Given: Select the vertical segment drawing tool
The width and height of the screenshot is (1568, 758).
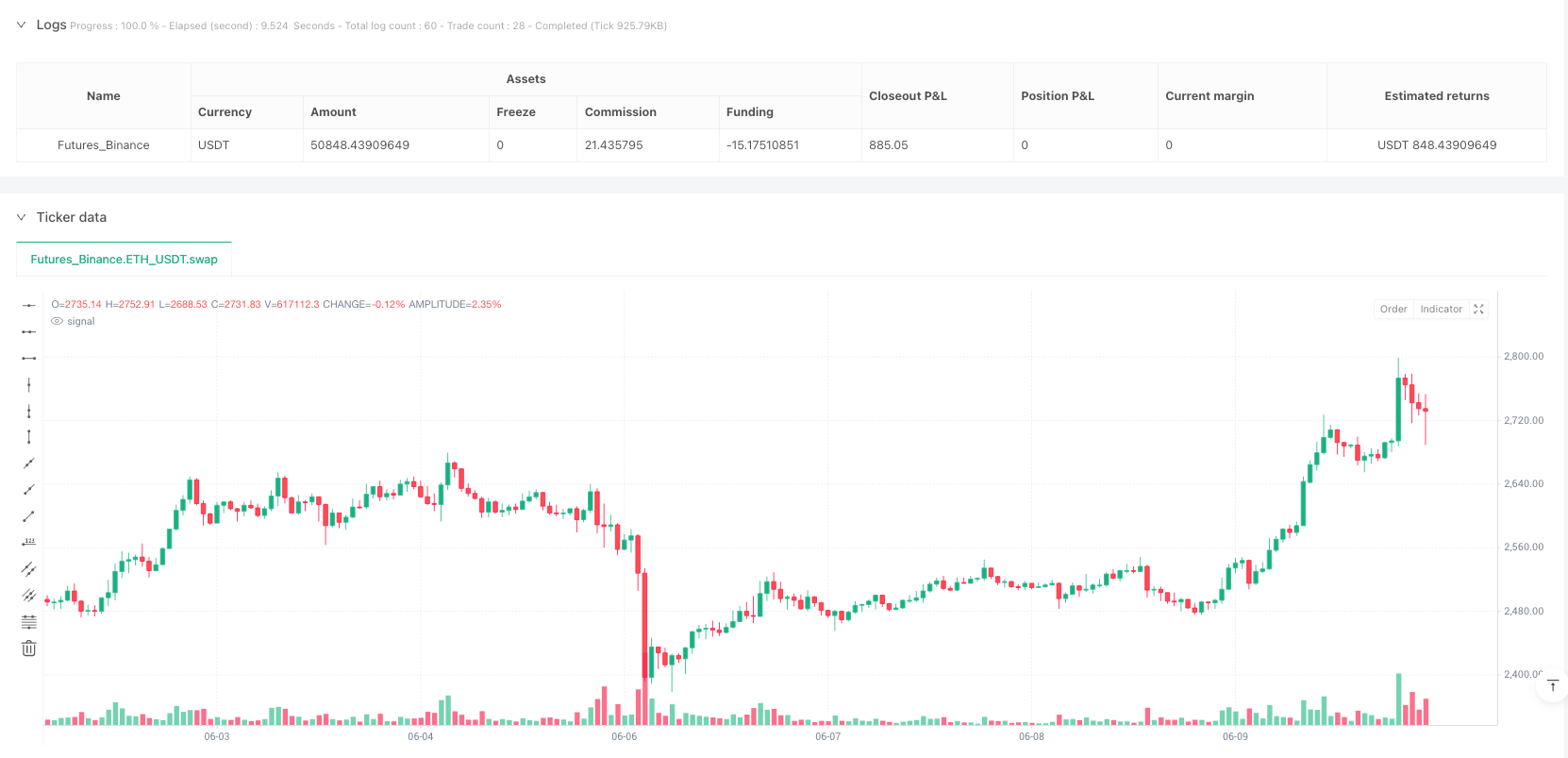Looking at the screenshot, I should [29, 437].
